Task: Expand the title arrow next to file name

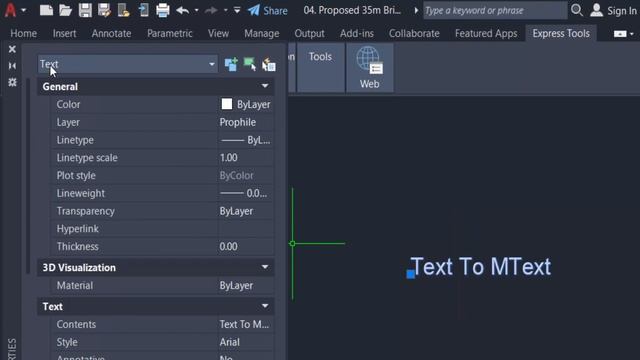Action: (x=416, y=10)
